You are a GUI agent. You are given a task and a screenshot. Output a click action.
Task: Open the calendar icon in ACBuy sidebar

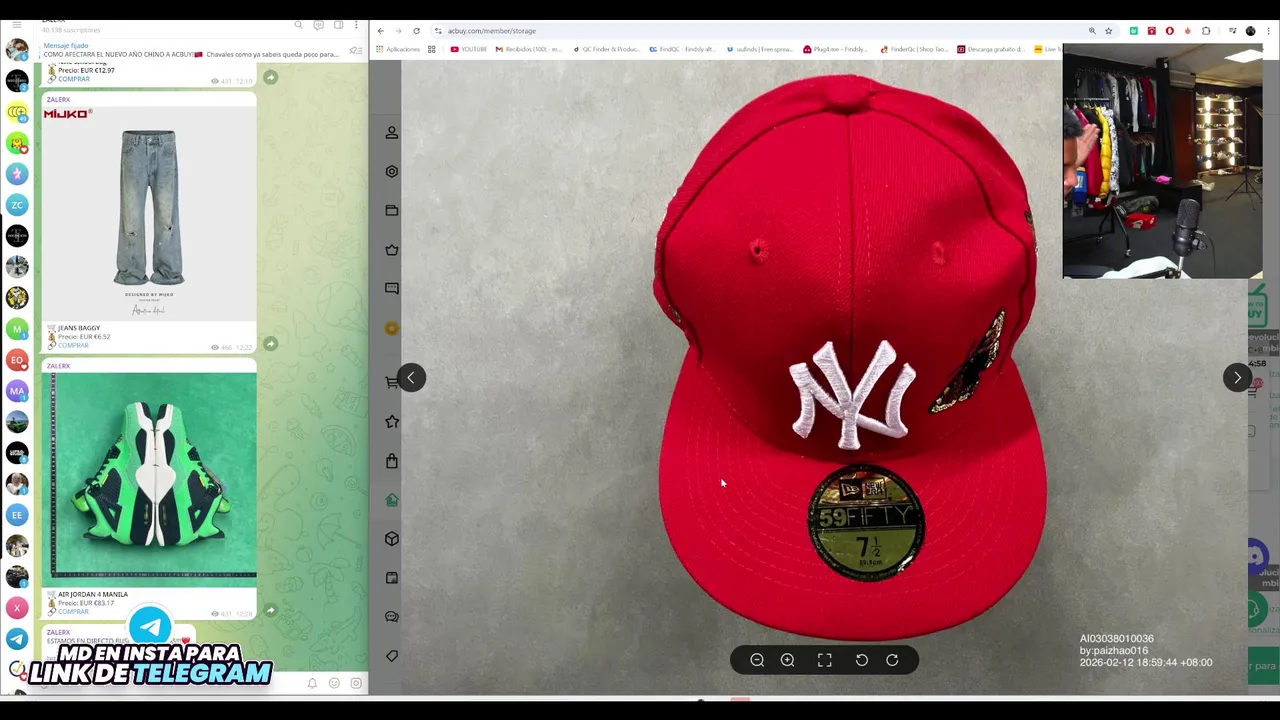tap(392, 578)
